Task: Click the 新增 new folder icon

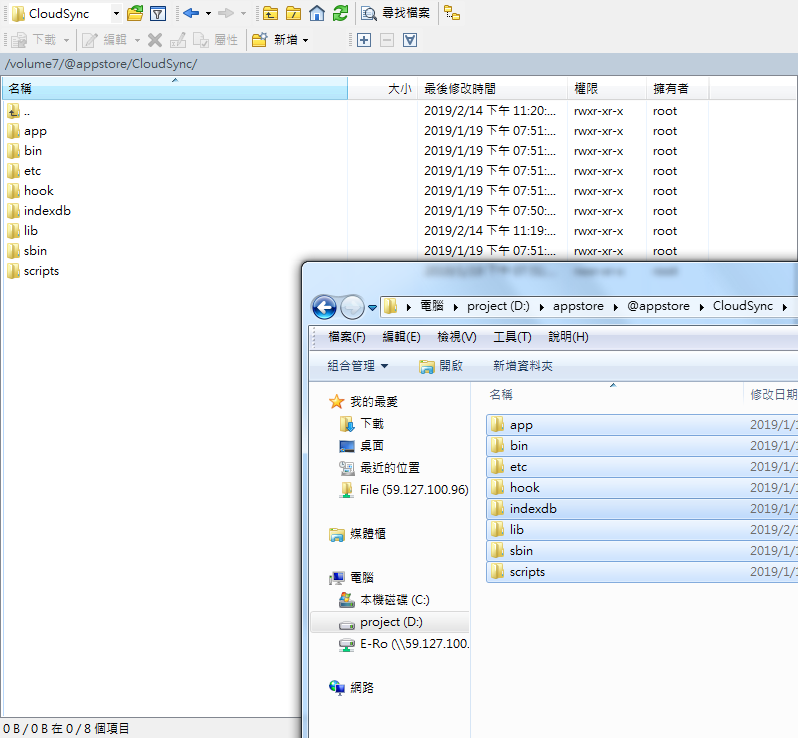Action: [x=259, y=40]
